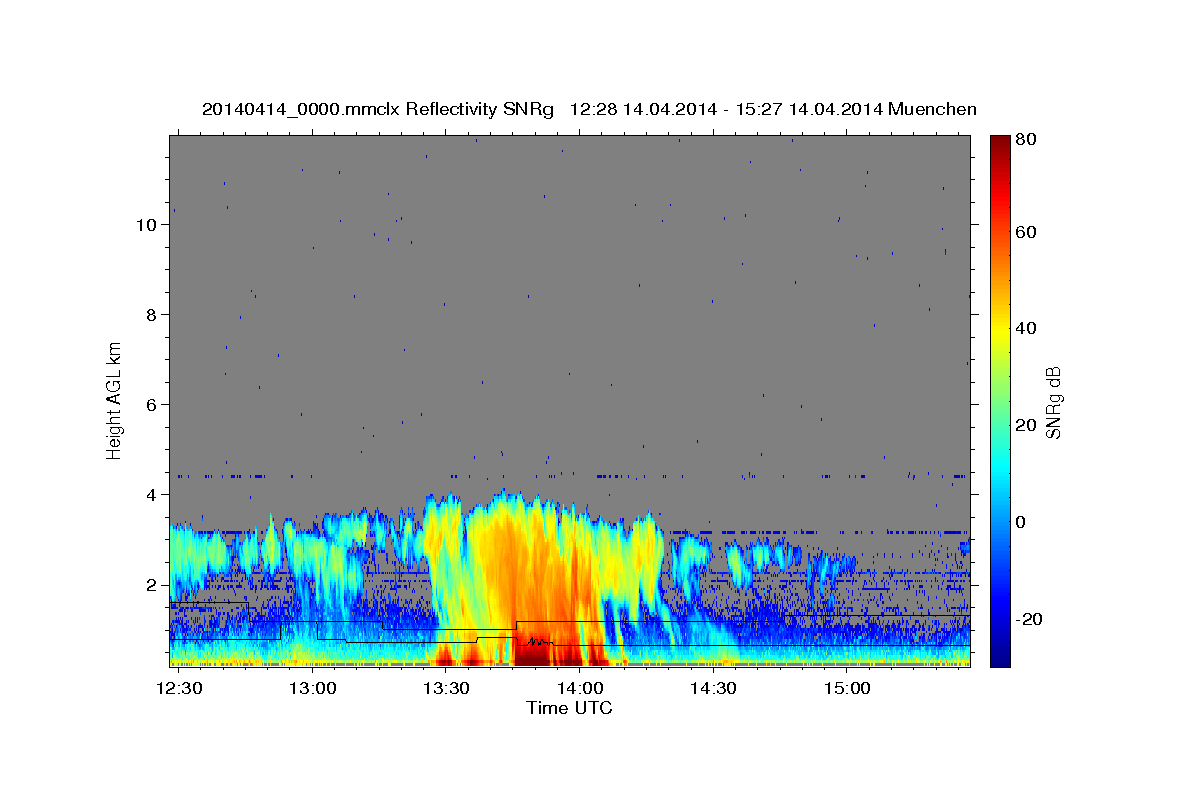The image size is (1200, 800).
Task: Click the height tick label 6
Action: click(x=151, y=405)
